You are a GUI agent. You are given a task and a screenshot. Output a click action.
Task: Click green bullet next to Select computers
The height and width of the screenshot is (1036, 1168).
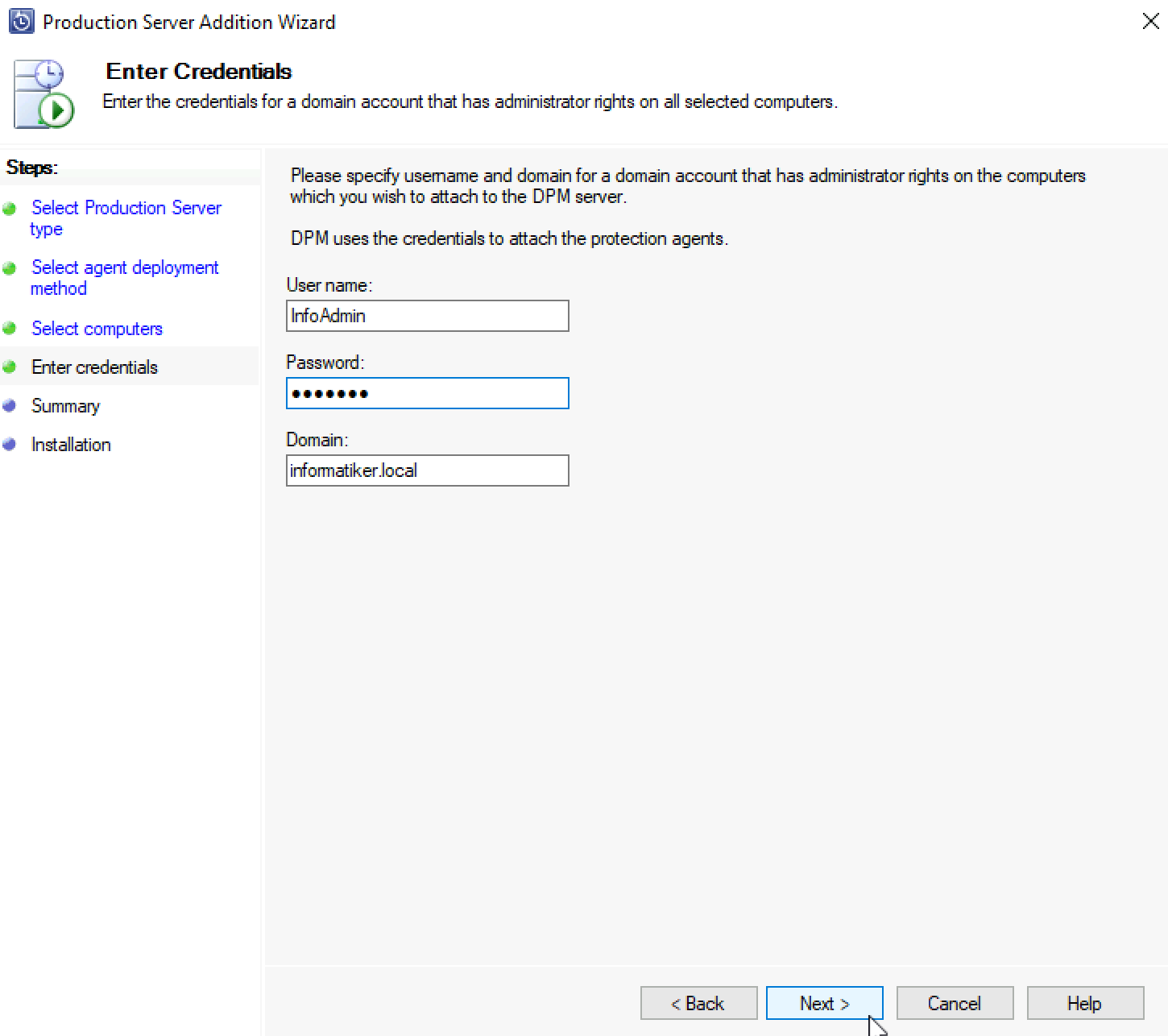[x=10, y=329]
